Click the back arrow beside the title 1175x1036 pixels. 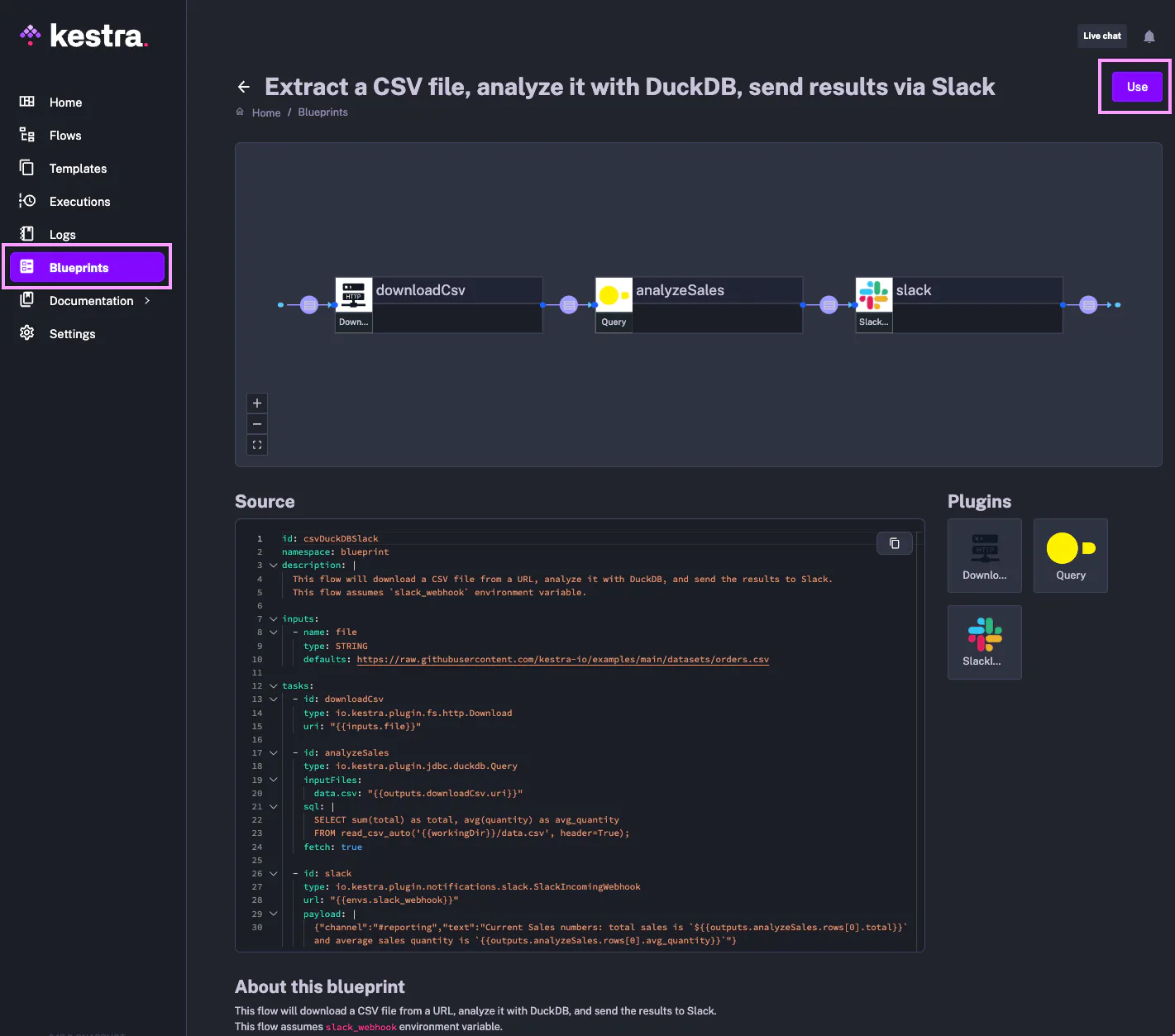243,87
